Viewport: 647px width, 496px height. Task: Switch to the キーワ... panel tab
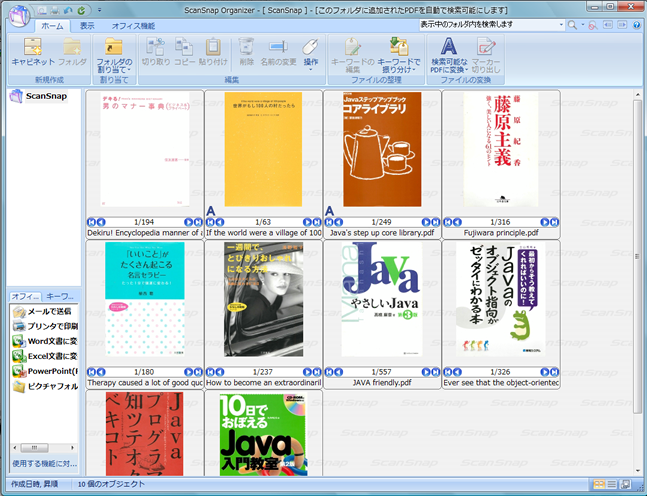(60, 296)
